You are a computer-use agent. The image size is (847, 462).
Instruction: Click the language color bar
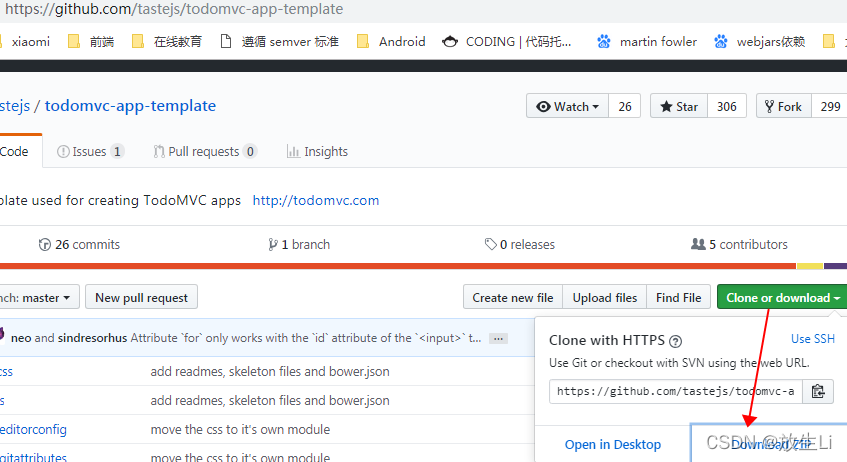coord(400,266)
